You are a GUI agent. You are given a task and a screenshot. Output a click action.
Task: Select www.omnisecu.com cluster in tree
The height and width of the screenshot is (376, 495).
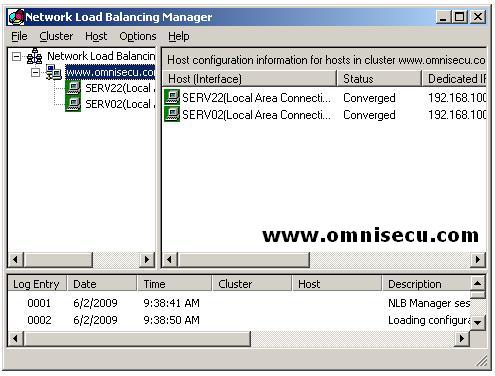pyautogui.click(x=110, y=72)
